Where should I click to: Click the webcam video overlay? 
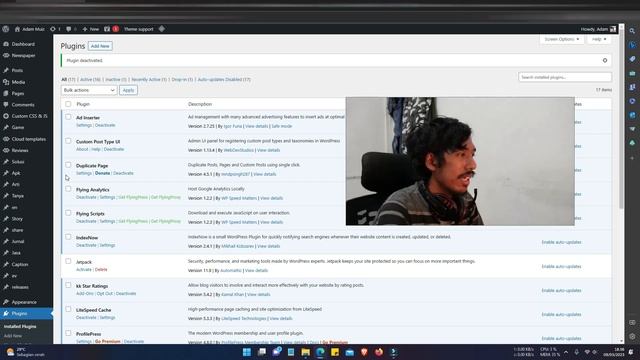(460, 161)
